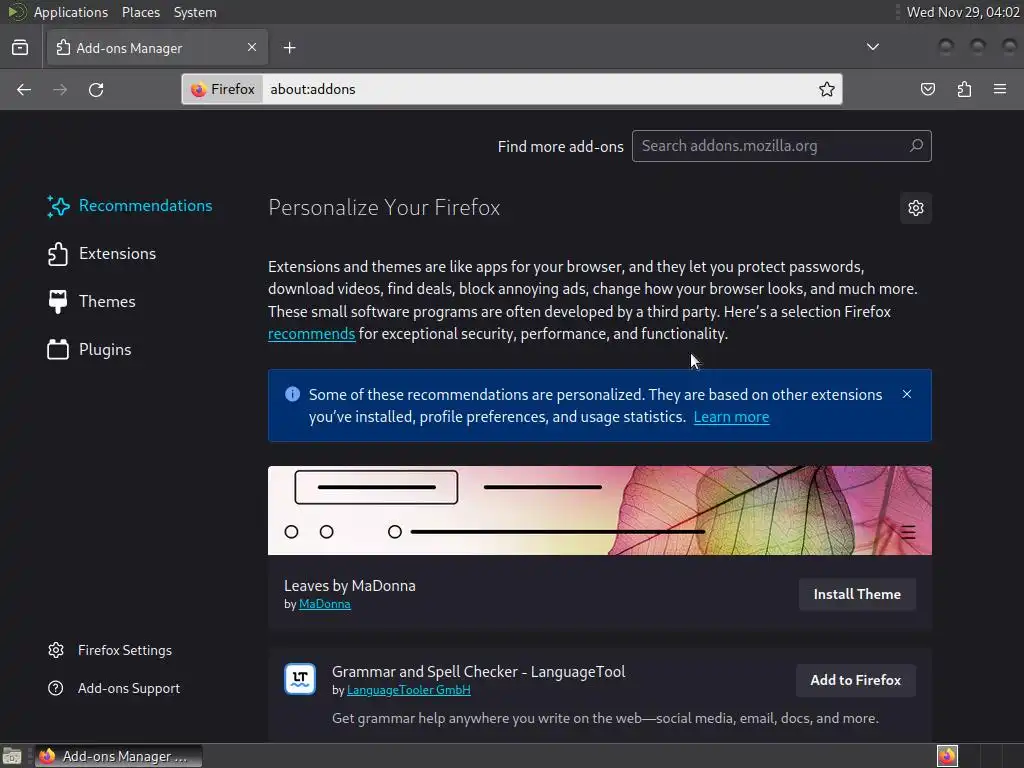Image resolution: width=1024 pixels, height=768 pixels.
Task: Install the Leaves by MaDonna theme
Action: (857, 594)
